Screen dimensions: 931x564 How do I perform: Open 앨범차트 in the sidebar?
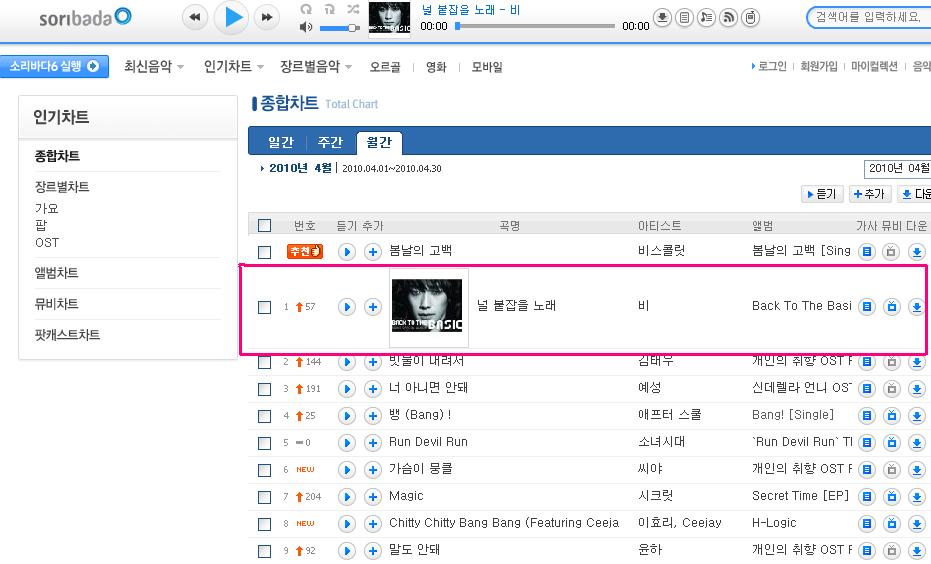tap(56, 273)
